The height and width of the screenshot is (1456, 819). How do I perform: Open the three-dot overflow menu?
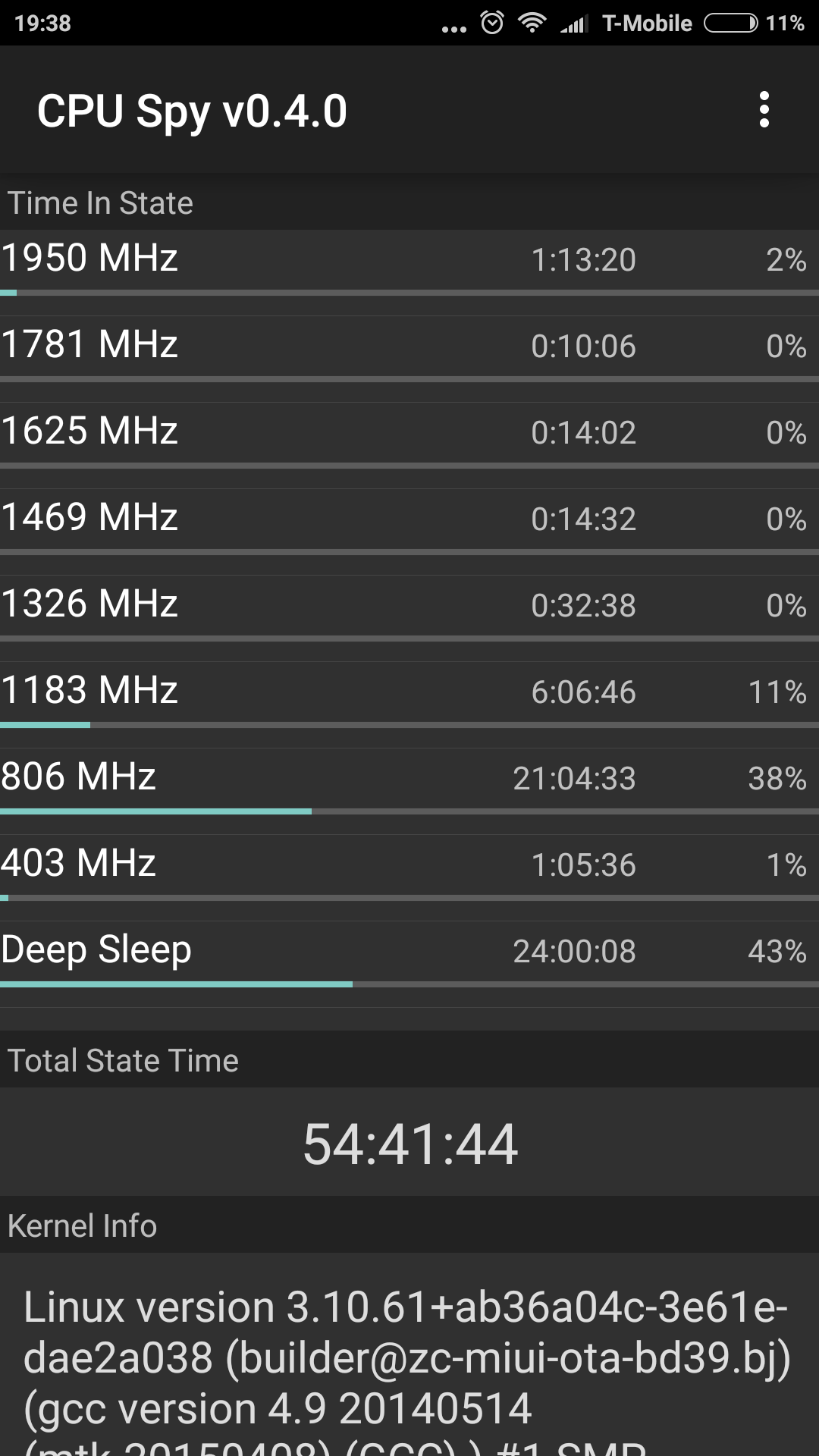pyautogui.click(x=764, y=110)
